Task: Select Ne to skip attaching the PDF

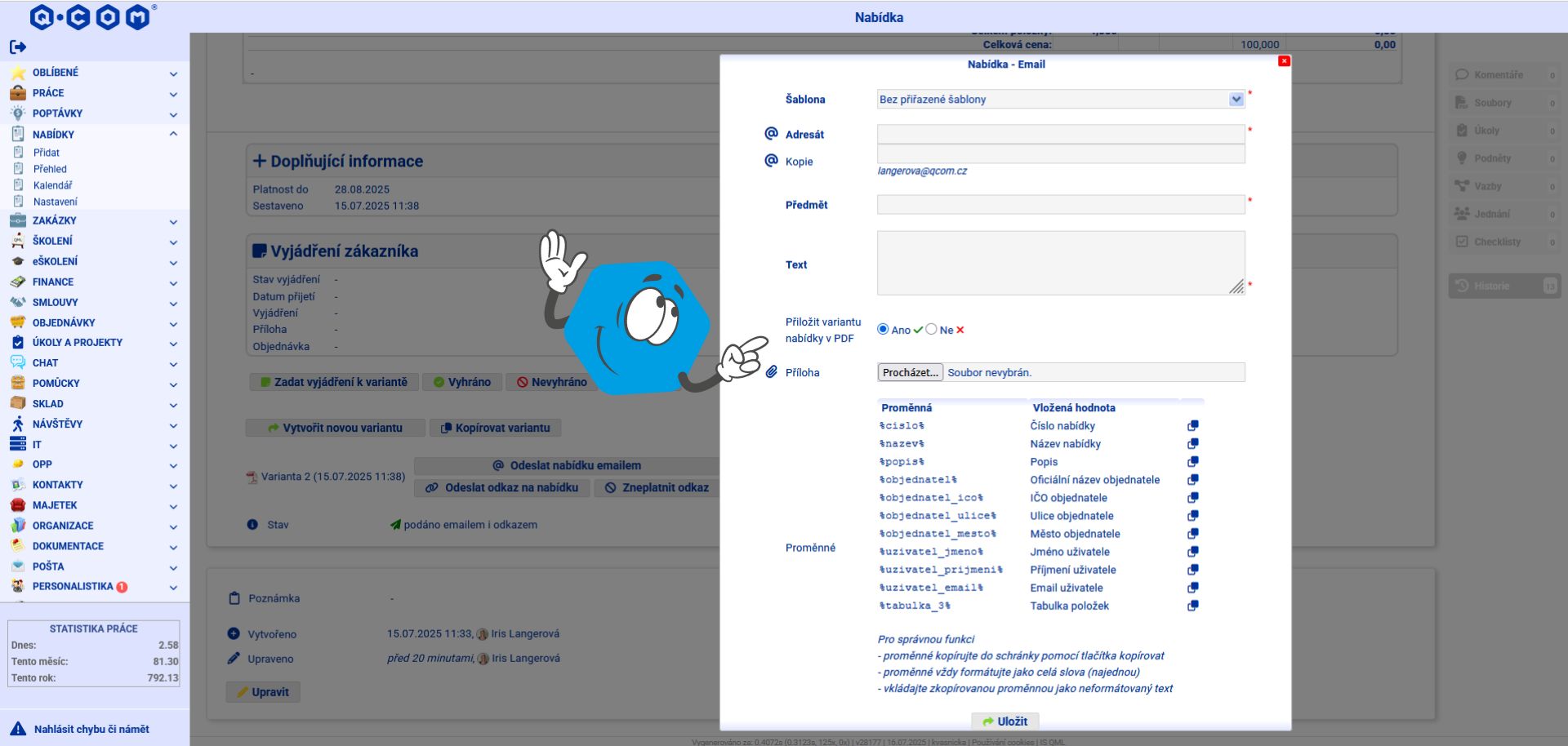Action: coord(931,329)
